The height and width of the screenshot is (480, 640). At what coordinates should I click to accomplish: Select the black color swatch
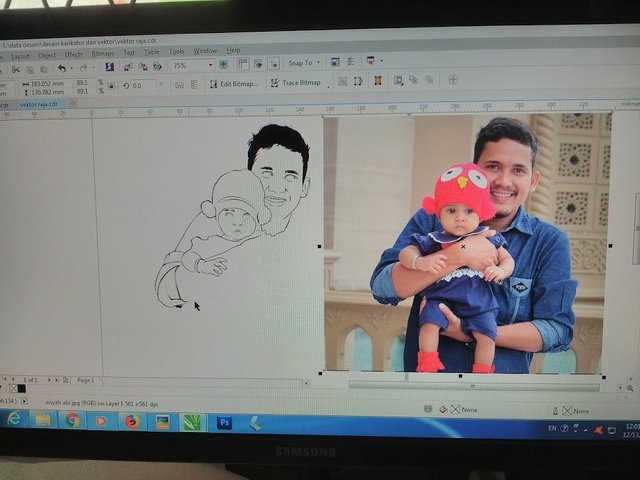pyautogui.click(x=22, y=389)
